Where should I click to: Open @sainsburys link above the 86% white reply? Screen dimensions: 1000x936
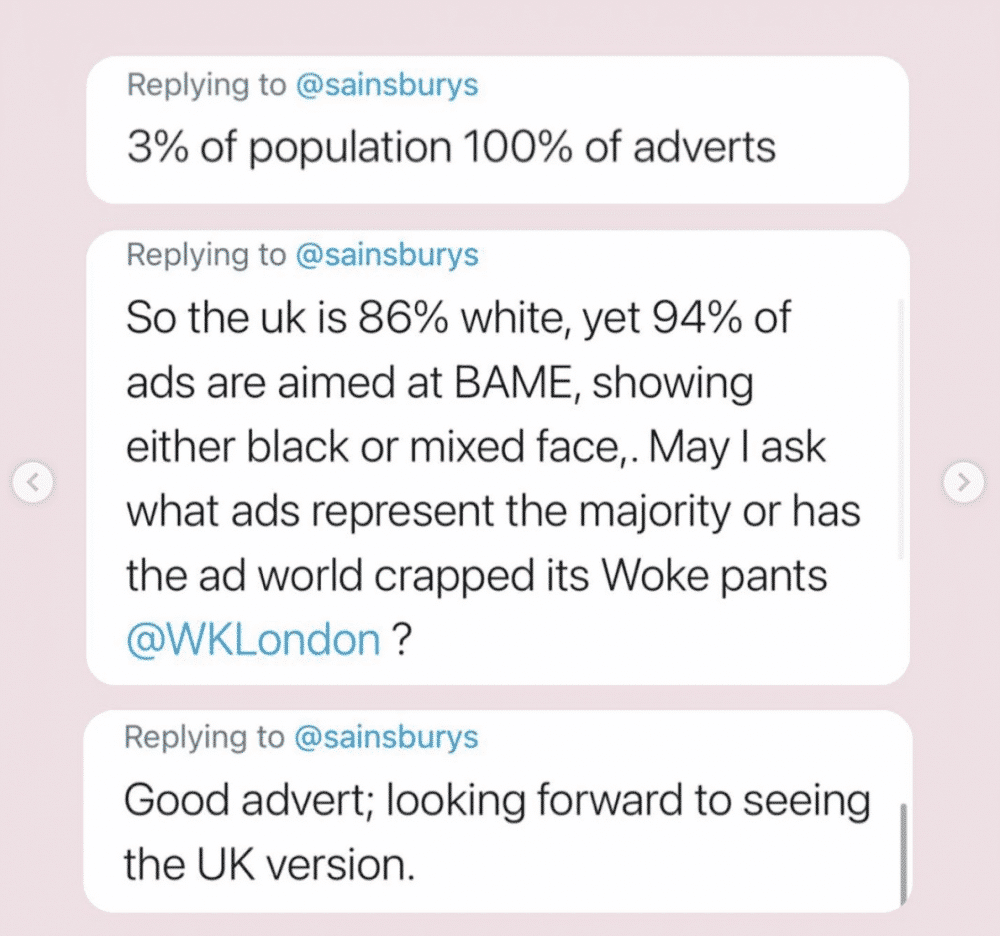(387, 255)
